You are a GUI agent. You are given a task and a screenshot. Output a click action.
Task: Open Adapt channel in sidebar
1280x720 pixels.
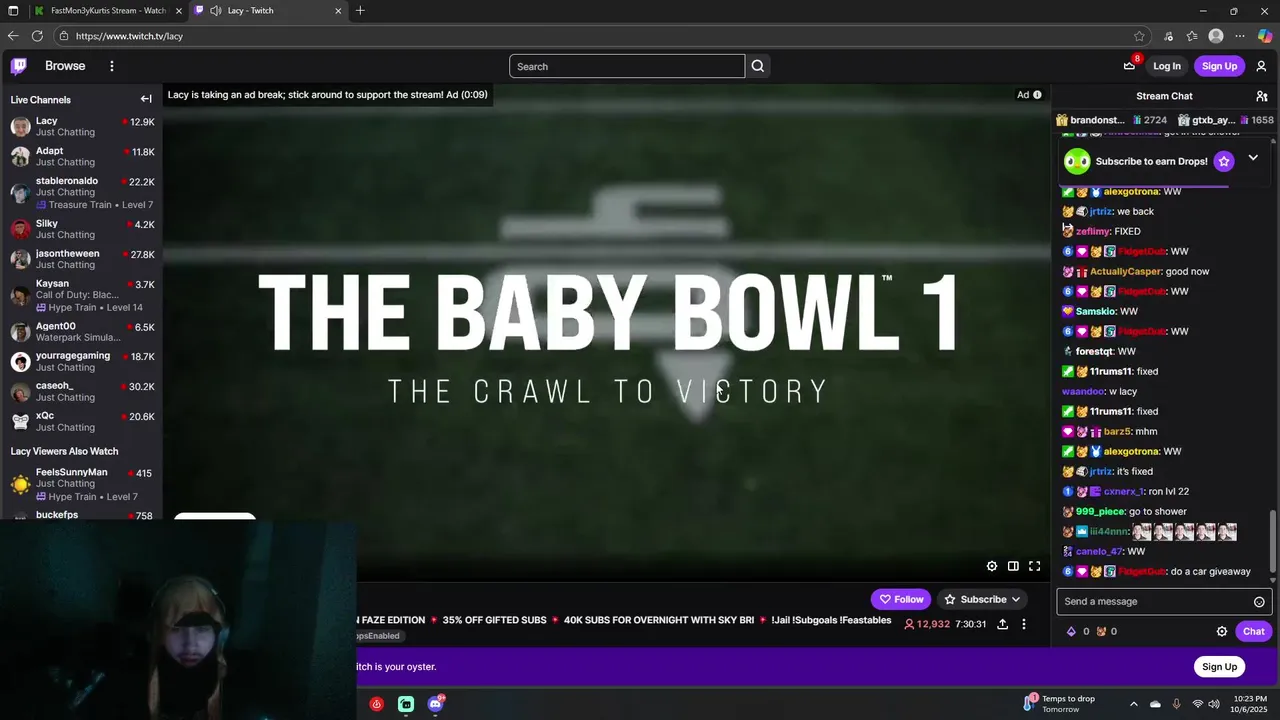[81, 156]
